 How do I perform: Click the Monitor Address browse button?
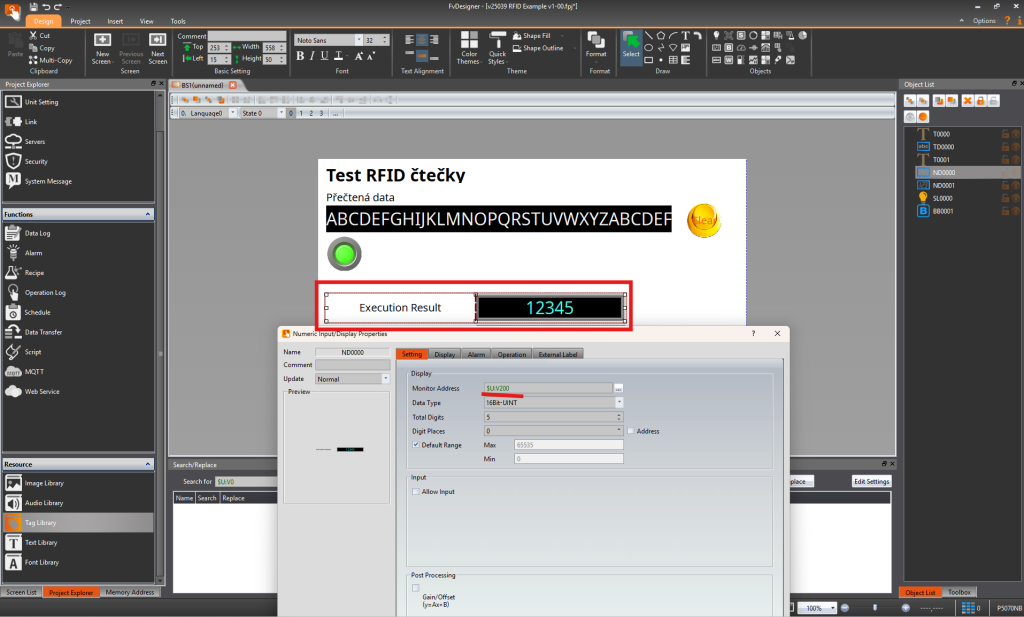619,387
